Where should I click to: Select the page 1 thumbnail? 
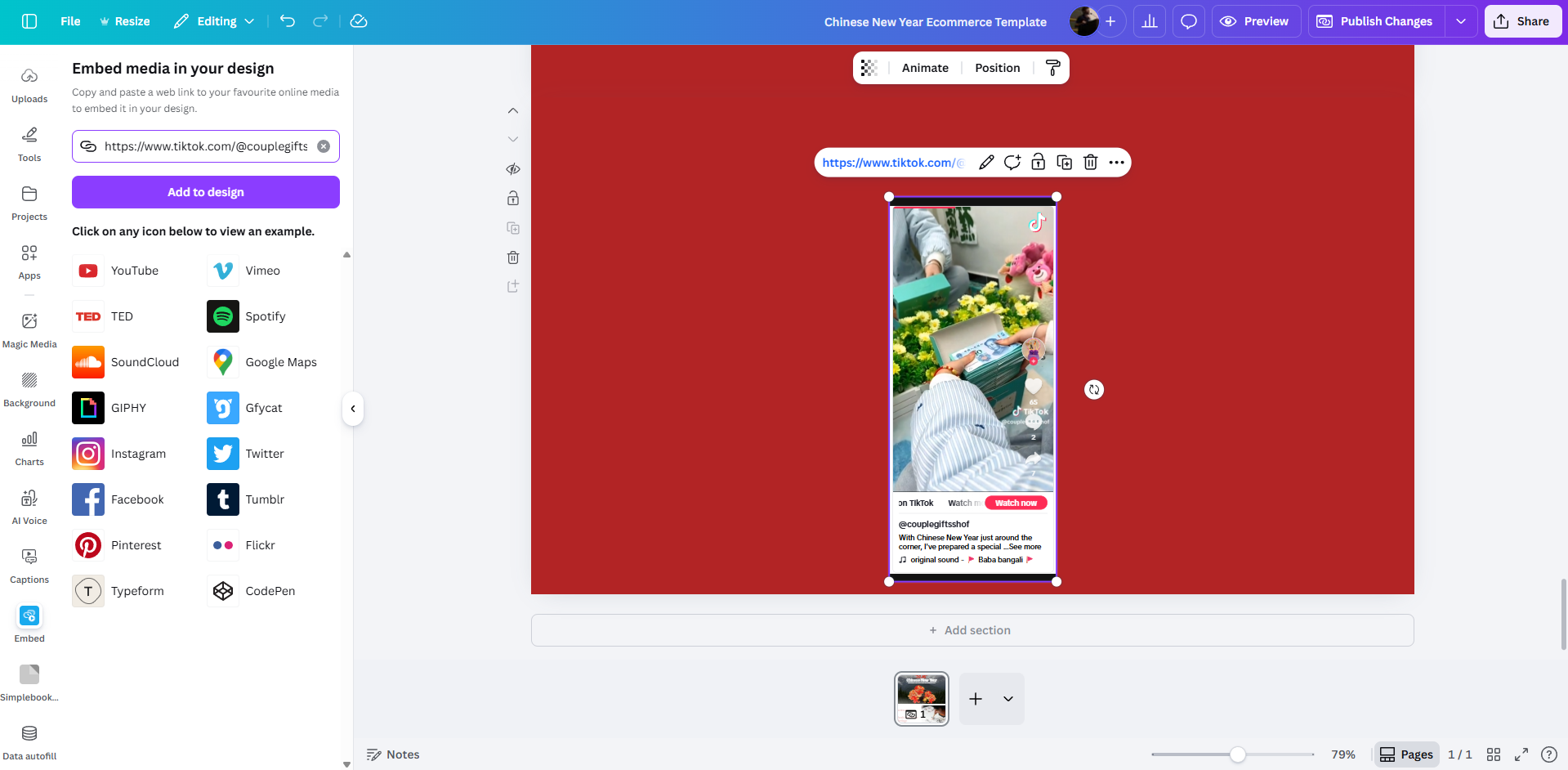point(921,698)
